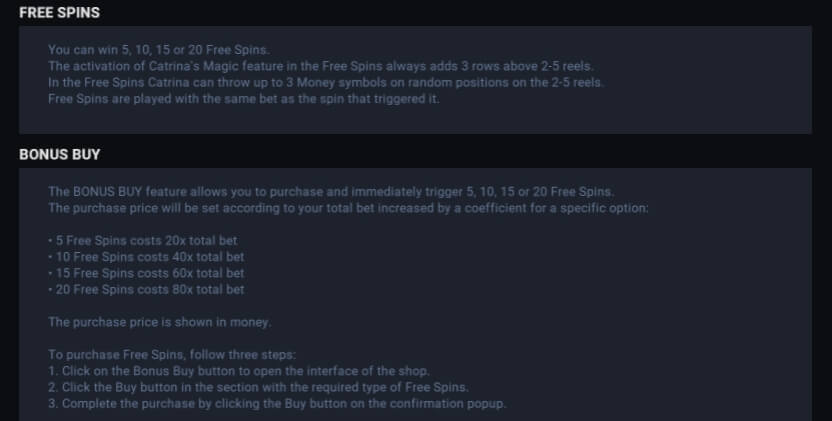Click the 'Free Spins are played with the same bet' line
832x421 pixels.
click(x=244, y=99)
